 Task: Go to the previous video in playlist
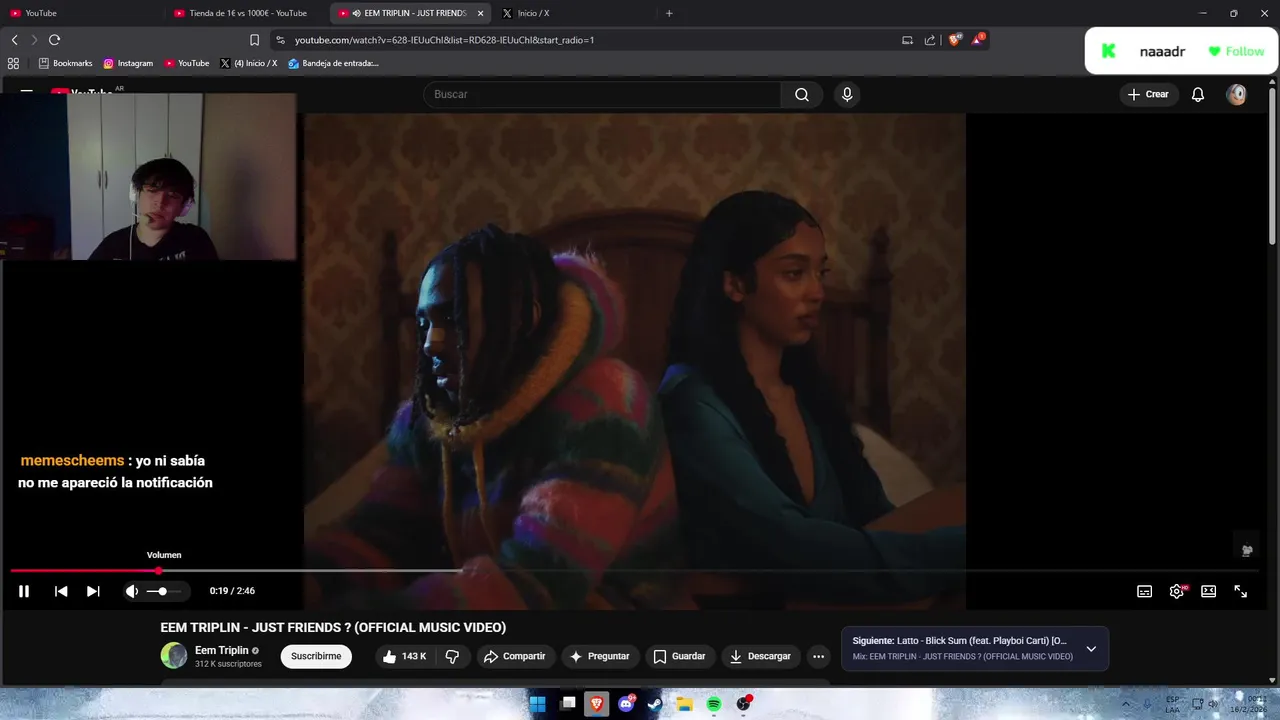point(61,591)
